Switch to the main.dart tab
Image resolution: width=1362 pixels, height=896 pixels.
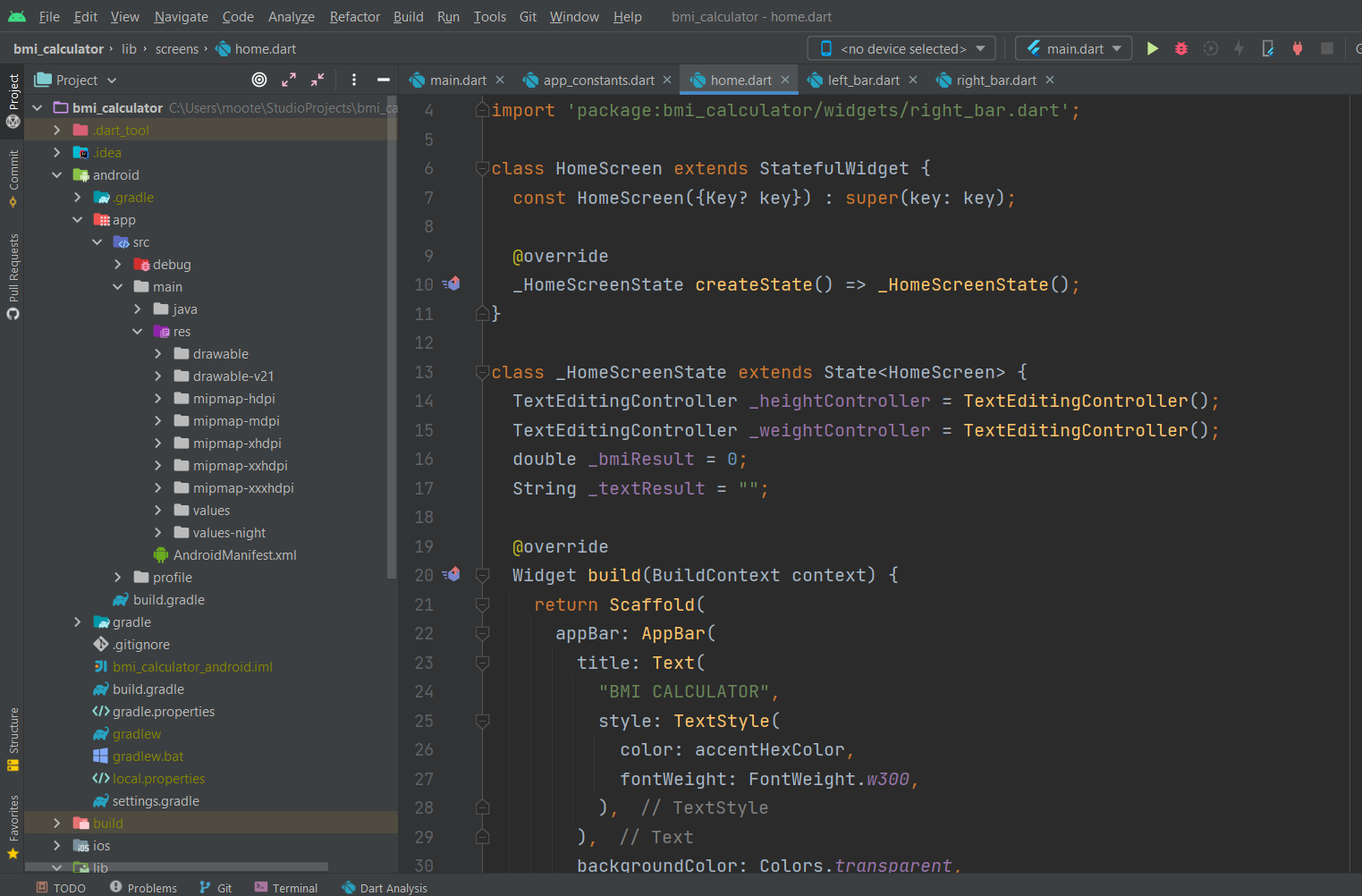pyautogui.click(x=457, y=80)
